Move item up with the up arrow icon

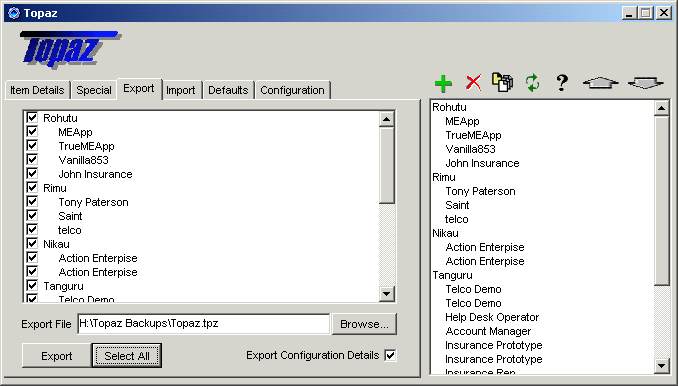(x=601, y=82)
